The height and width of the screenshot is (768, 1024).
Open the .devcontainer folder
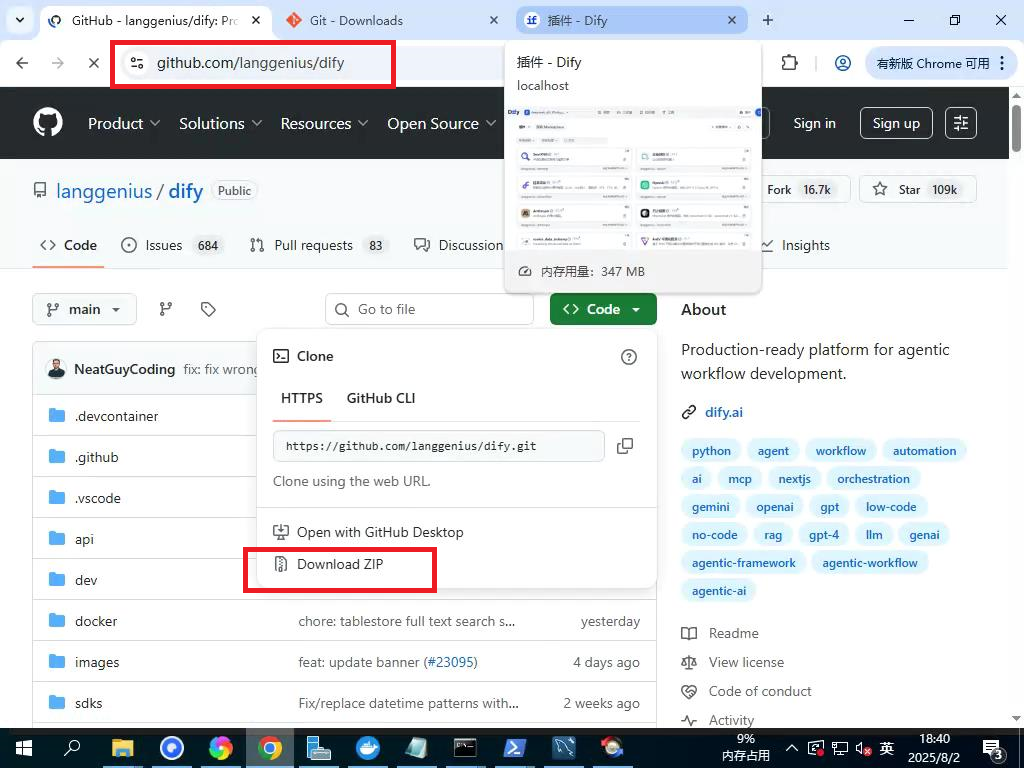pyautogui.click(x=116, y=417)
